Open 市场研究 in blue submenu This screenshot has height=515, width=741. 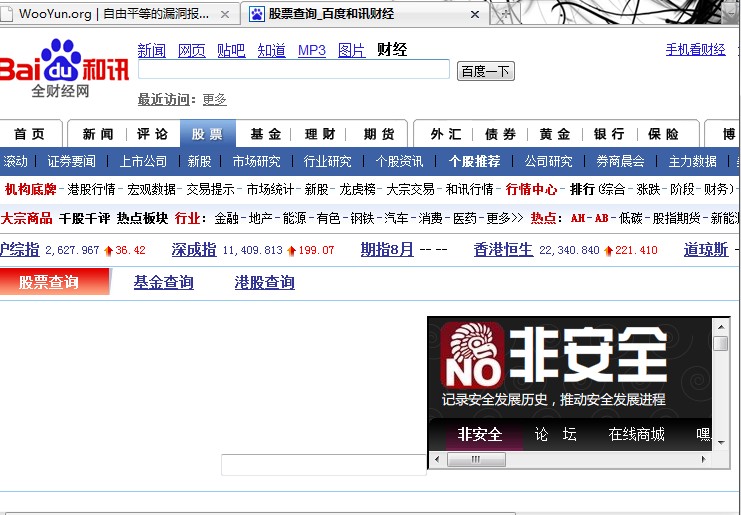point(257,162)
